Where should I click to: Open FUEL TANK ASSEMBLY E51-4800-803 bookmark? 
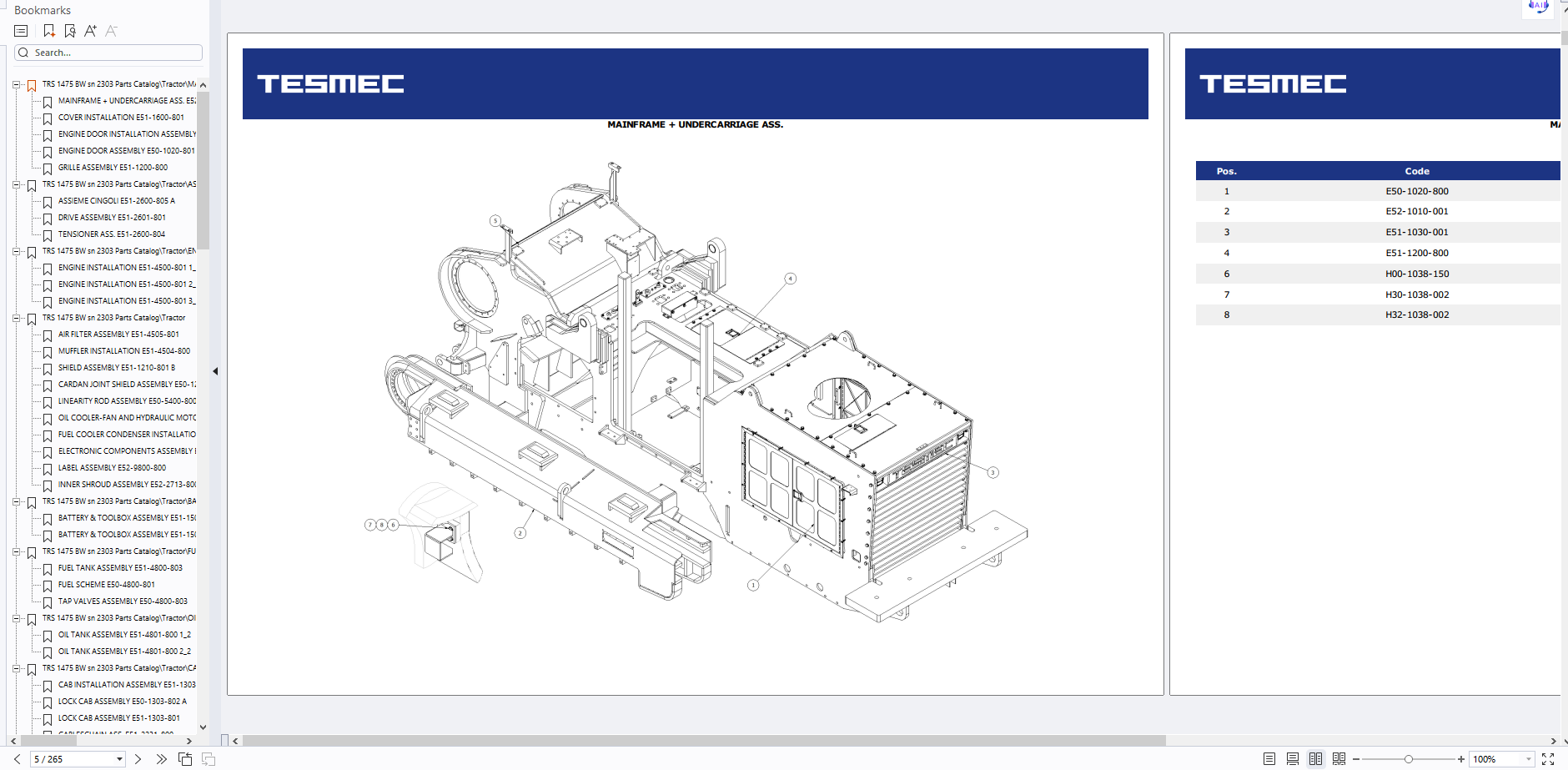[120, 568]
